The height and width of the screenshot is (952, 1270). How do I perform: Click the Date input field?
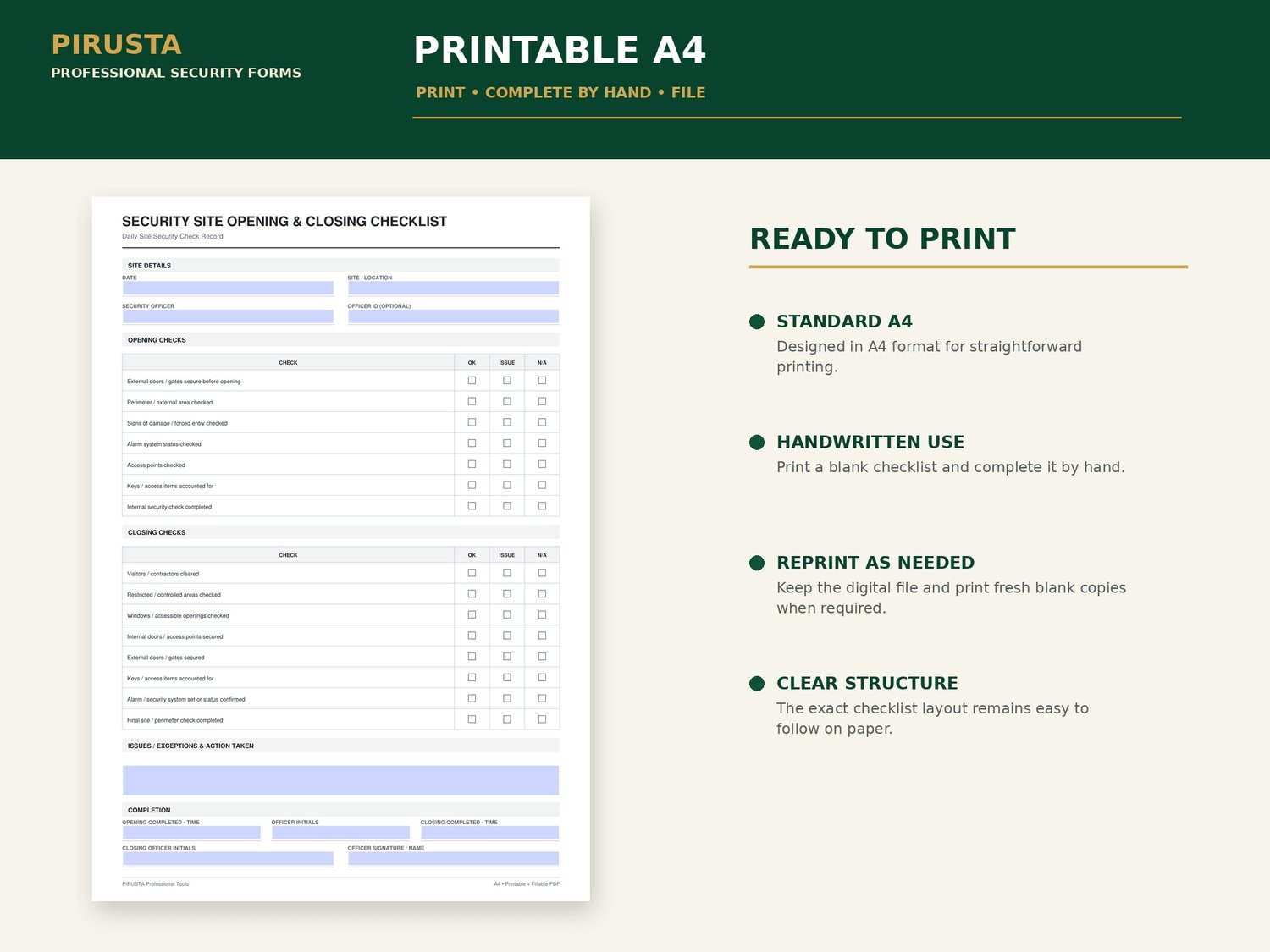click(x=228, y=288)
